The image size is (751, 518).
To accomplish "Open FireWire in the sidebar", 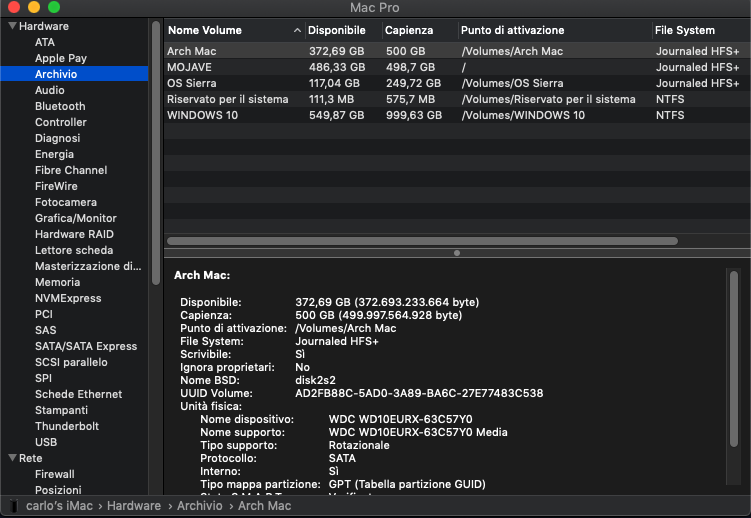I will [56, 186].
